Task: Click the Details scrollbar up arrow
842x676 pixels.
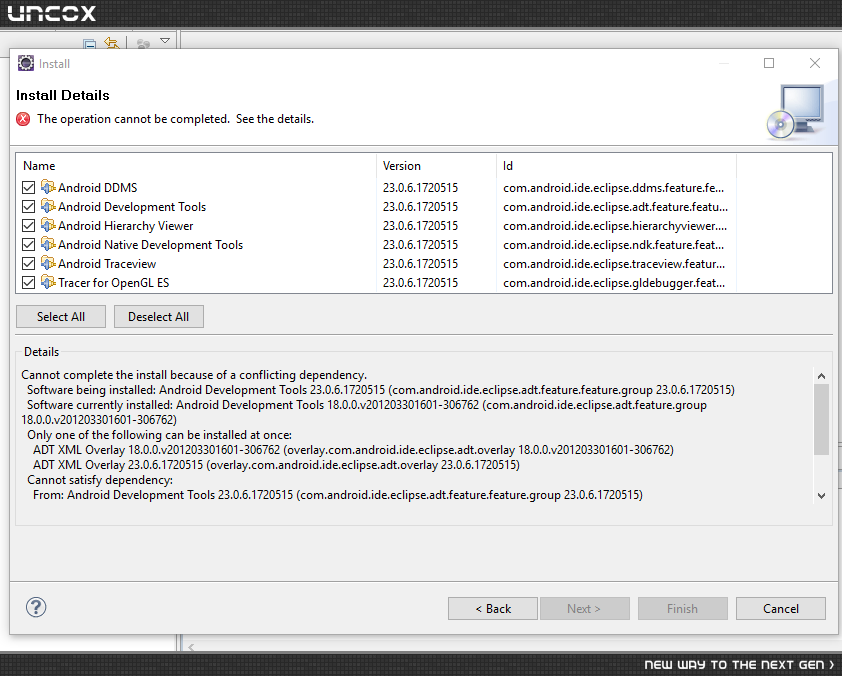Action: tap(821, 376)
